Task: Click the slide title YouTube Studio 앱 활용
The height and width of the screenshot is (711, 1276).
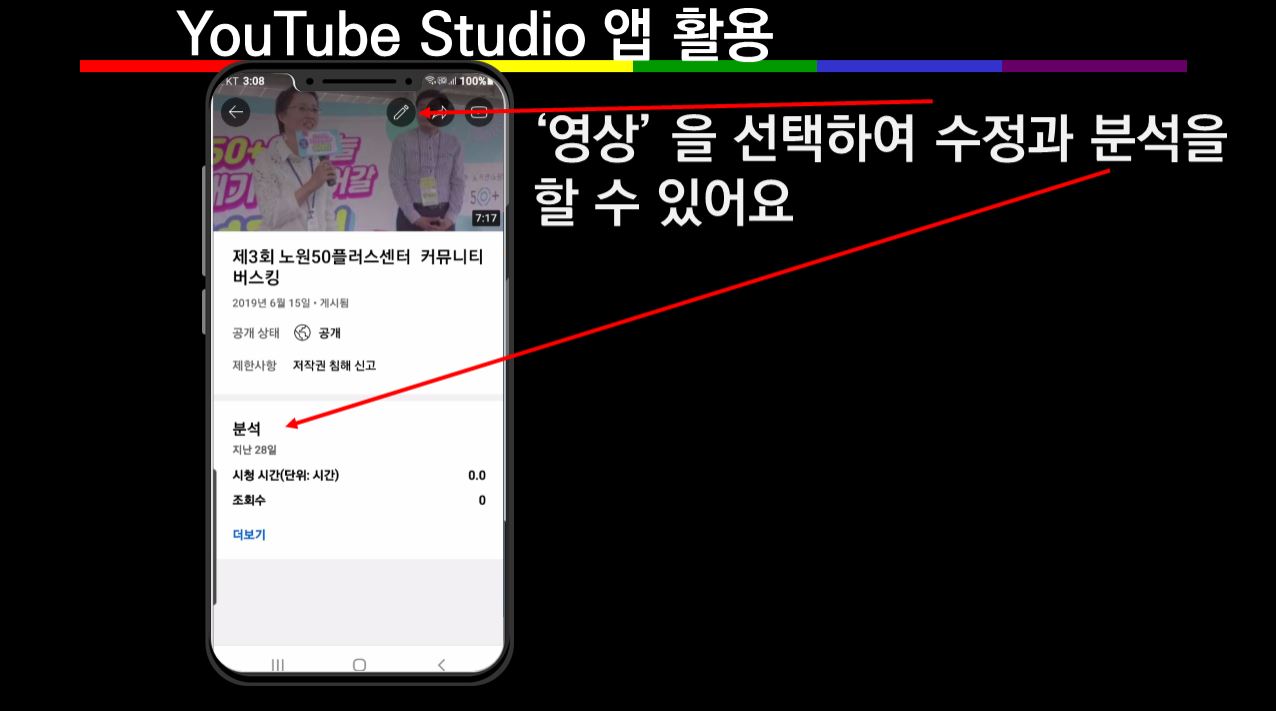Action: pos(476,35)
